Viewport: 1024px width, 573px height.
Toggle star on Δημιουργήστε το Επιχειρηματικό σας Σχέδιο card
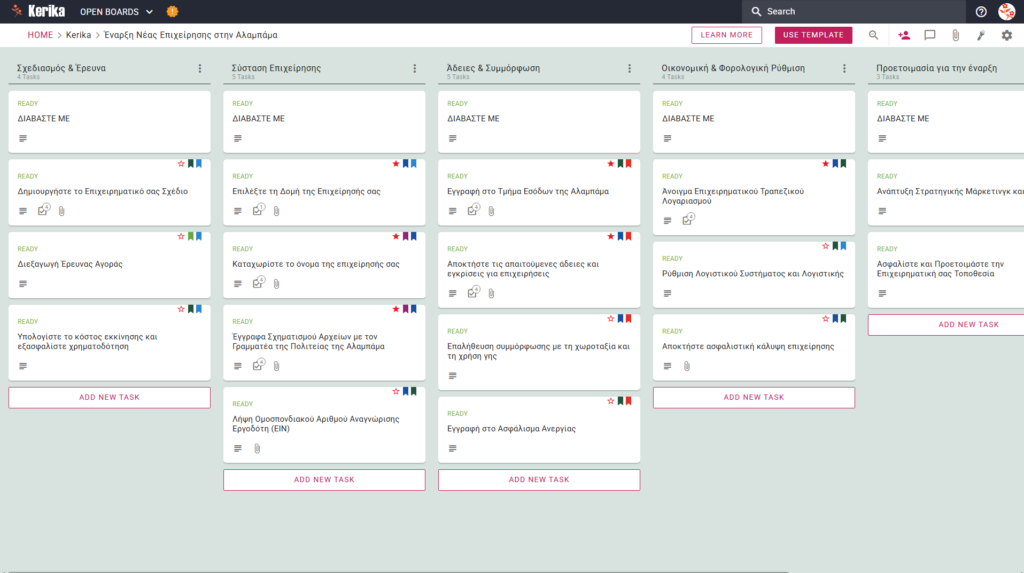(x=181, y=164)
